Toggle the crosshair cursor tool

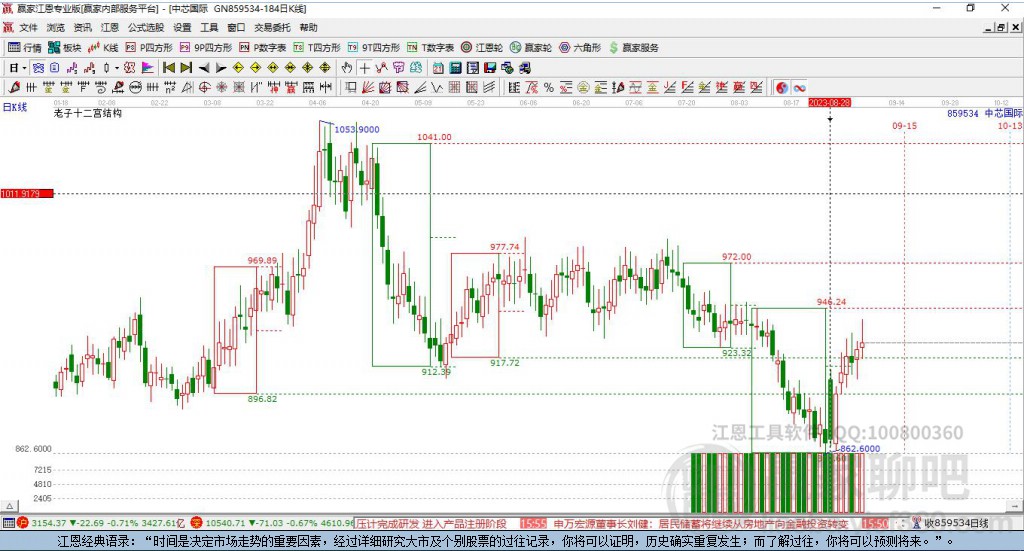(365, 67)
